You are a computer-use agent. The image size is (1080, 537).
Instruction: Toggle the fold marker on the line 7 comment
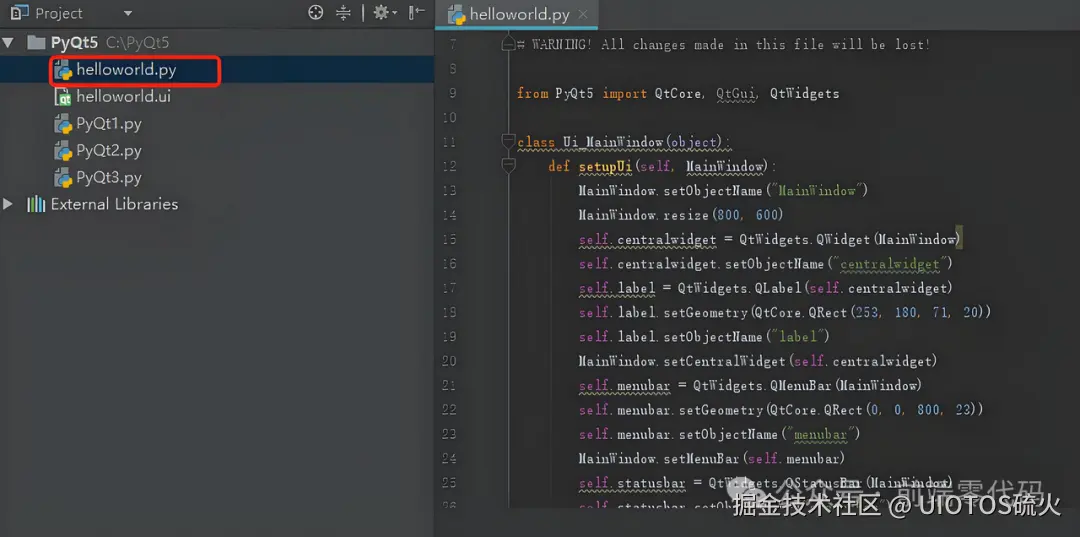point(509,45)
